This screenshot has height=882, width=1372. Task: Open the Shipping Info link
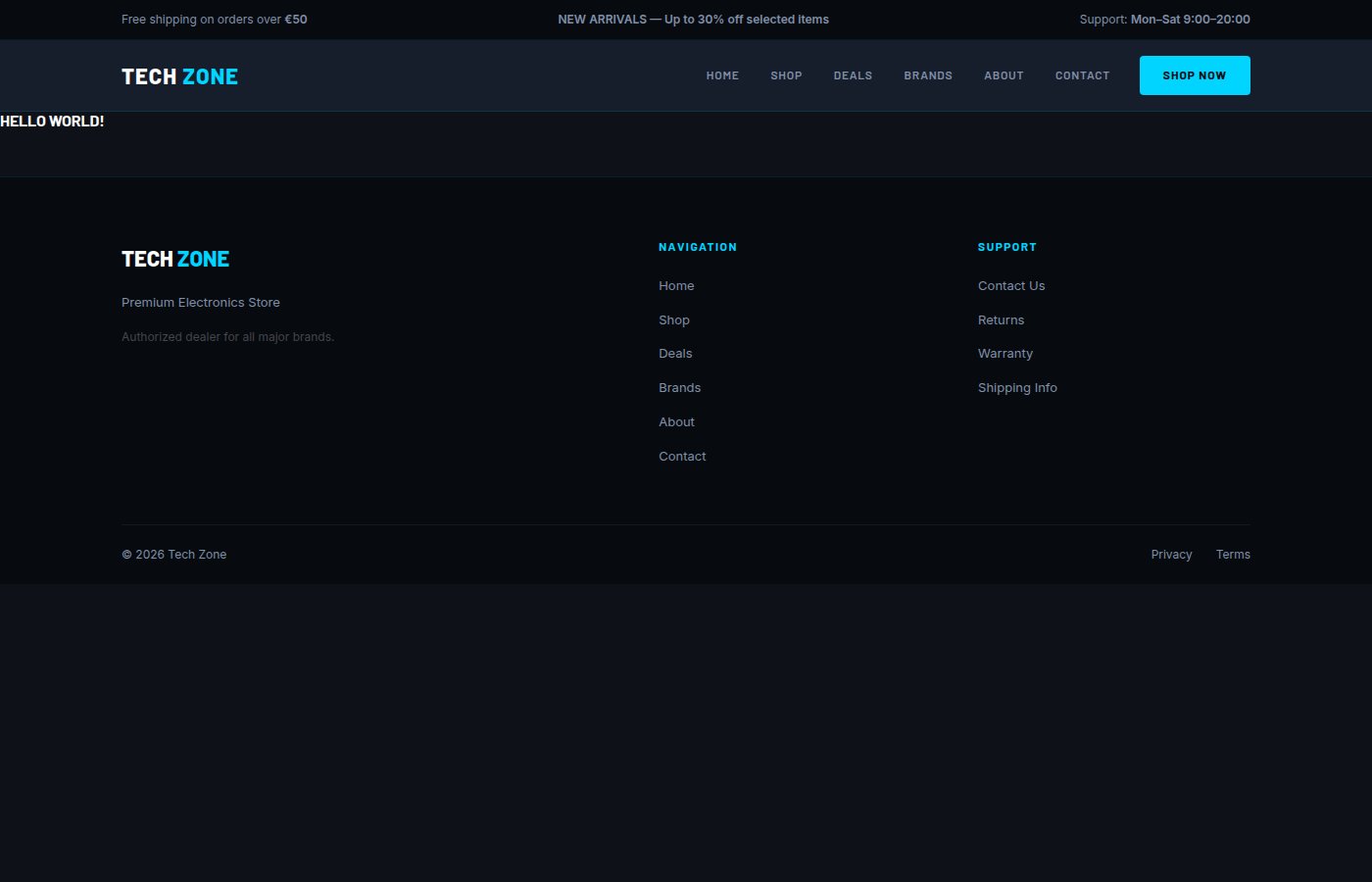coord(1017,388)
